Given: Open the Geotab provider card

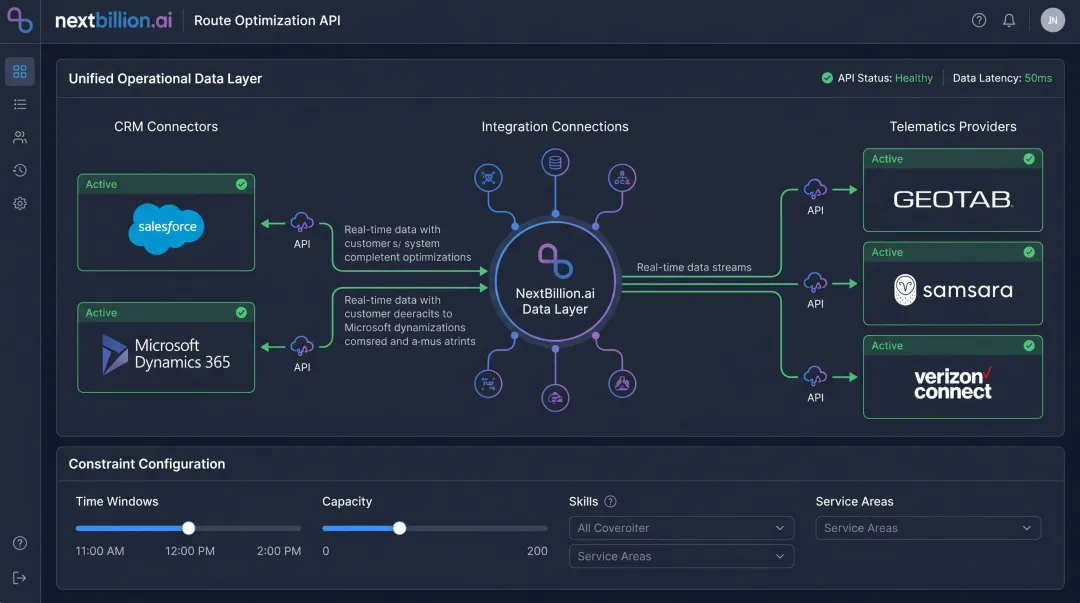Looking at the screenshot, I should [x=953, y=190].
